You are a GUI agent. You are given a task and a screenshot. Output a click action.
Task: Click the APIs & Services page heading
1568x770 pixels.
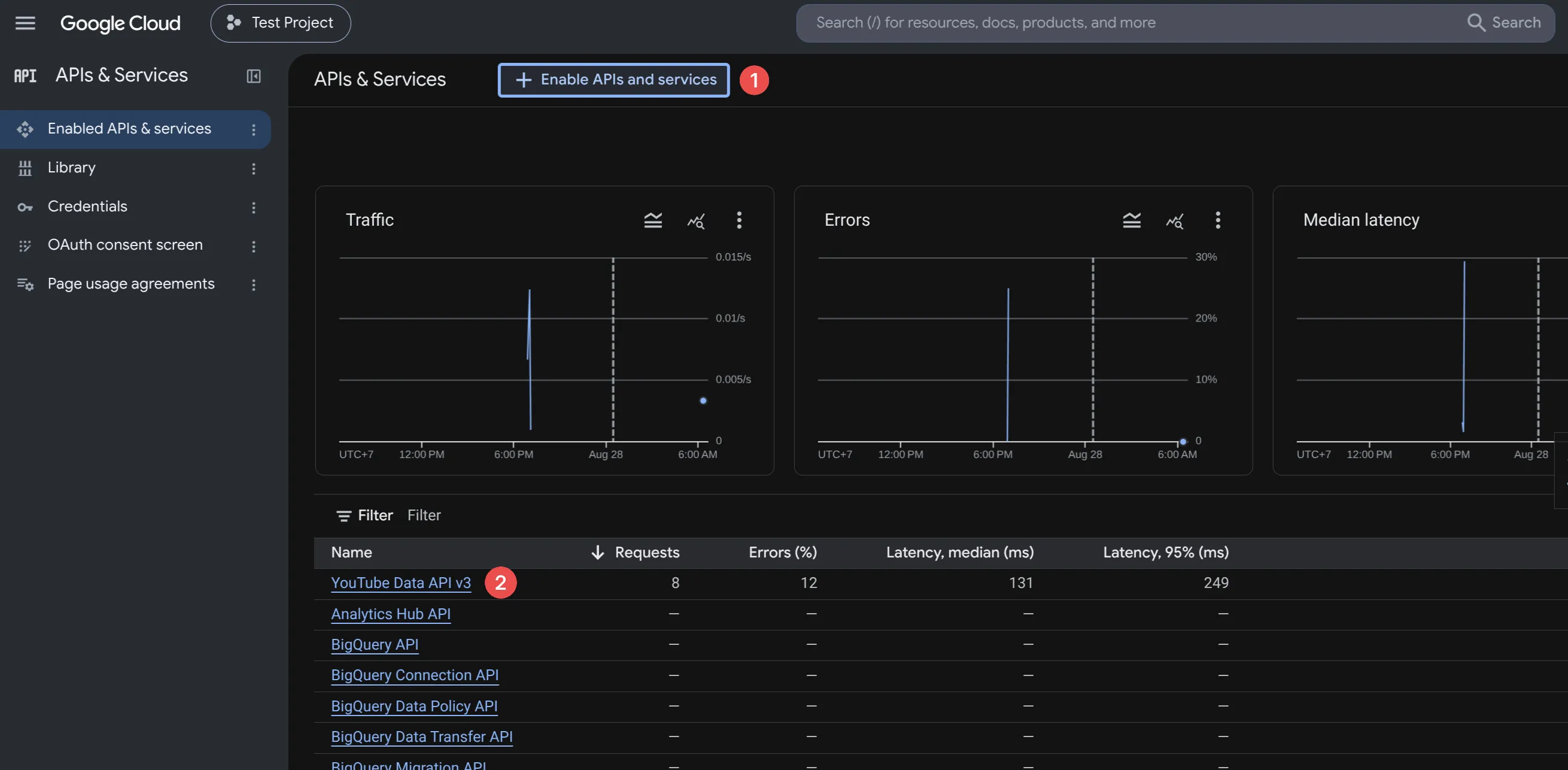(380, 80)
